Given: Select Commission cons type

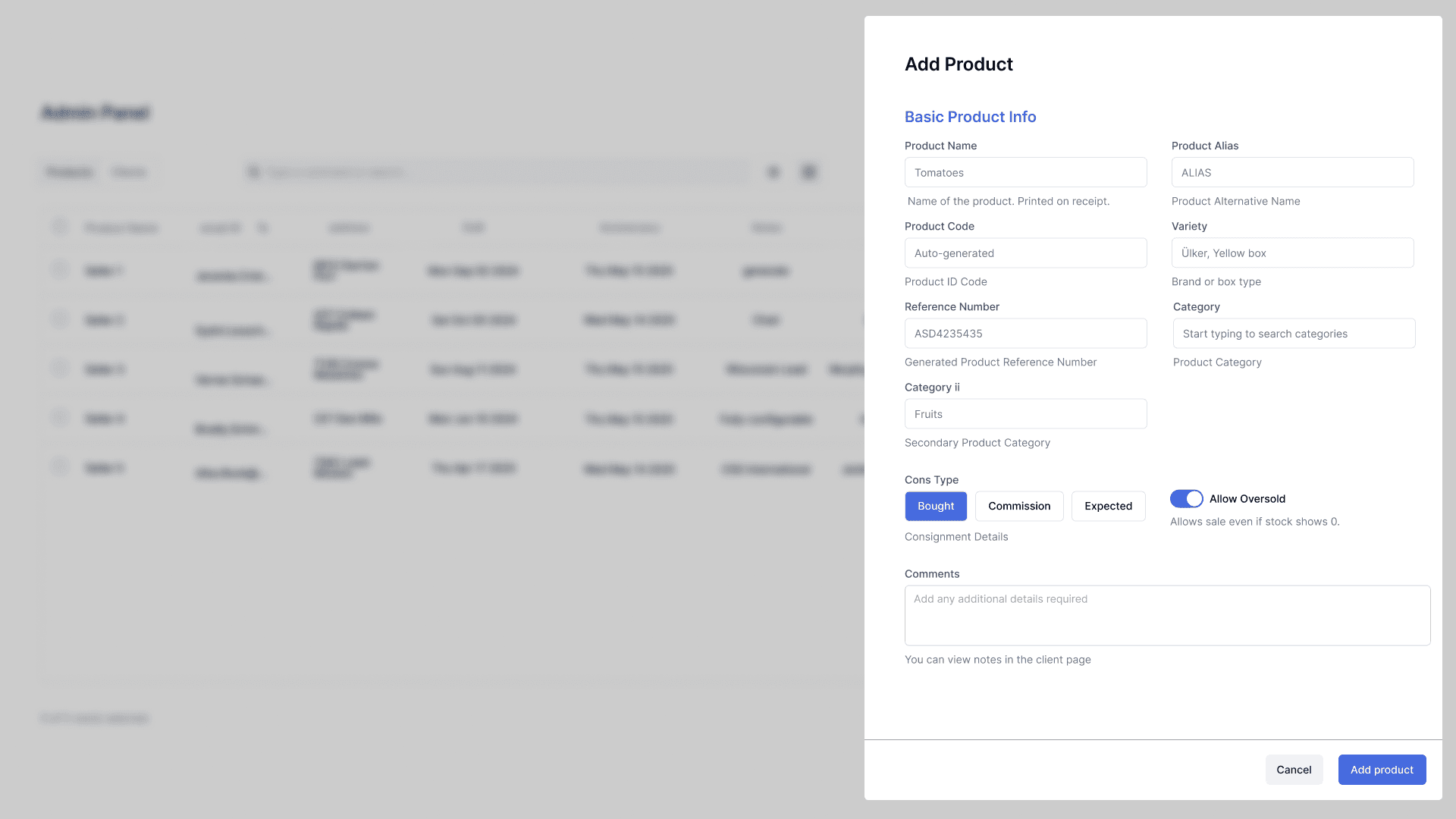Looking at the screenshot, I should click(x=1019, y=506).
